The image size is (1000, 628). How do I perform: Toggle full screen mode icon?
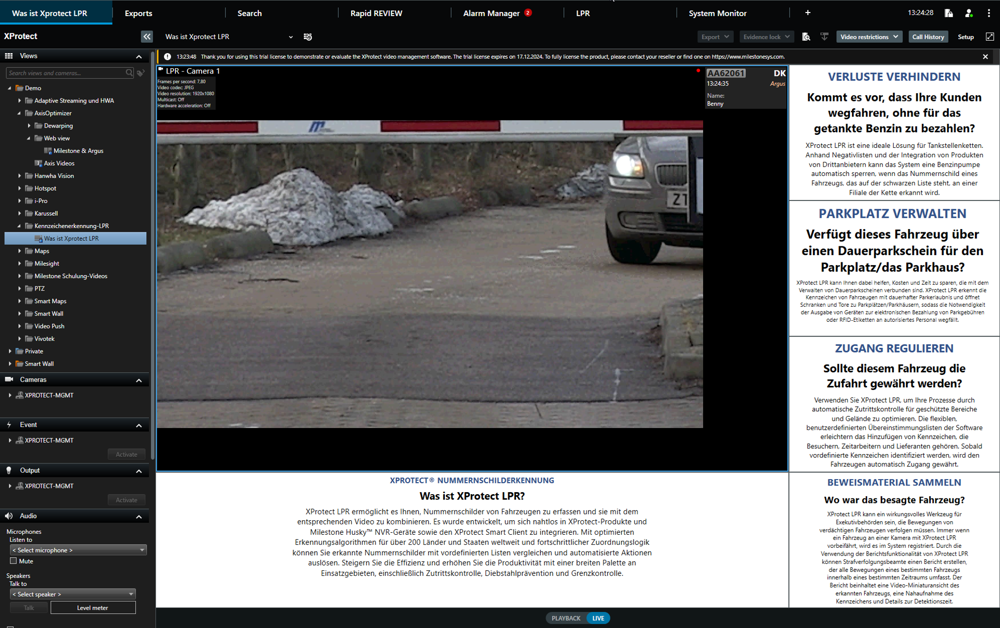tap(990, 37)
